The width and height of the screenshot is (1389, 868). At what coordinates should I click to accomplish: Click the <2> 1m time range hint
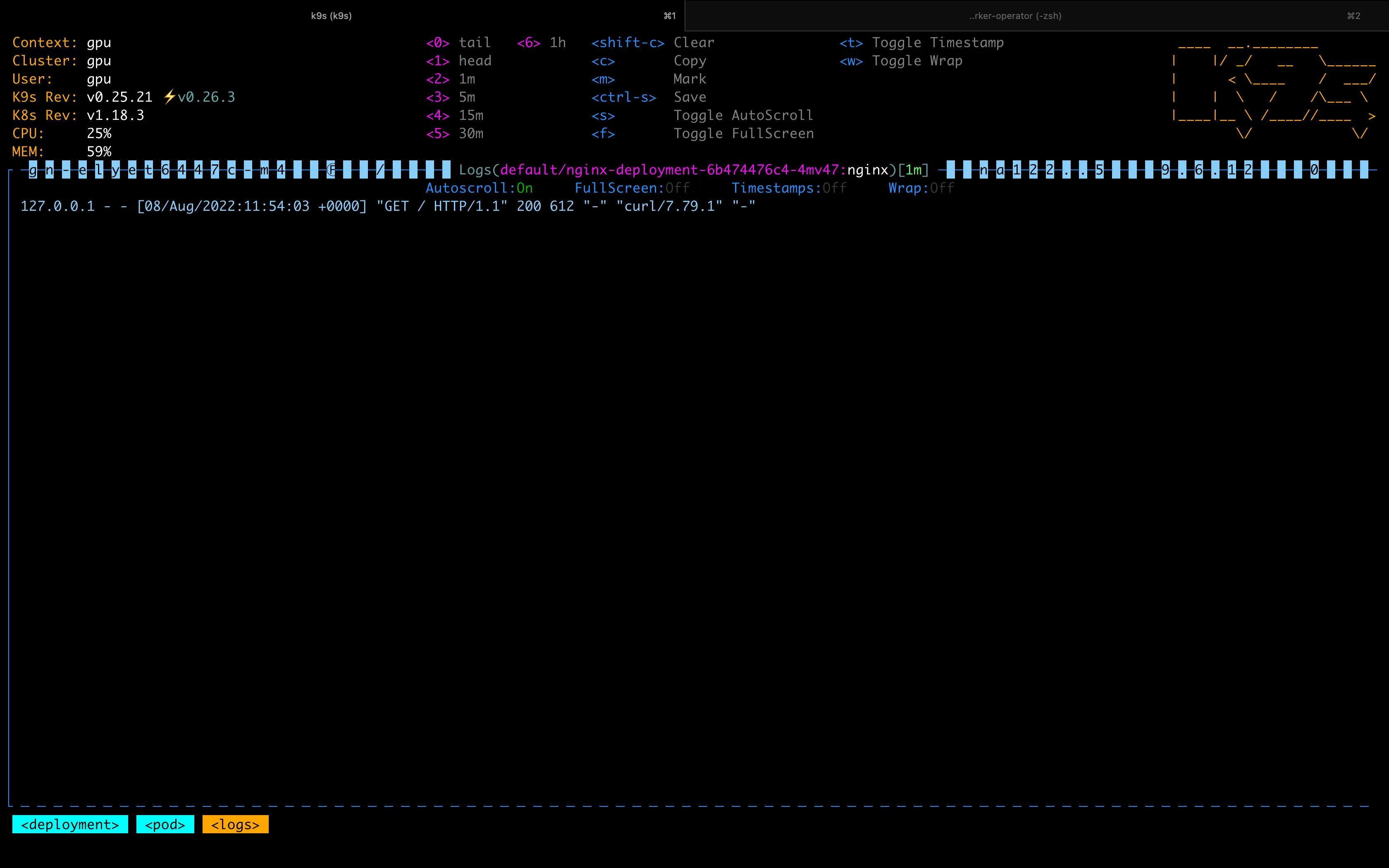pyautogui.click(x=451, y=79)
